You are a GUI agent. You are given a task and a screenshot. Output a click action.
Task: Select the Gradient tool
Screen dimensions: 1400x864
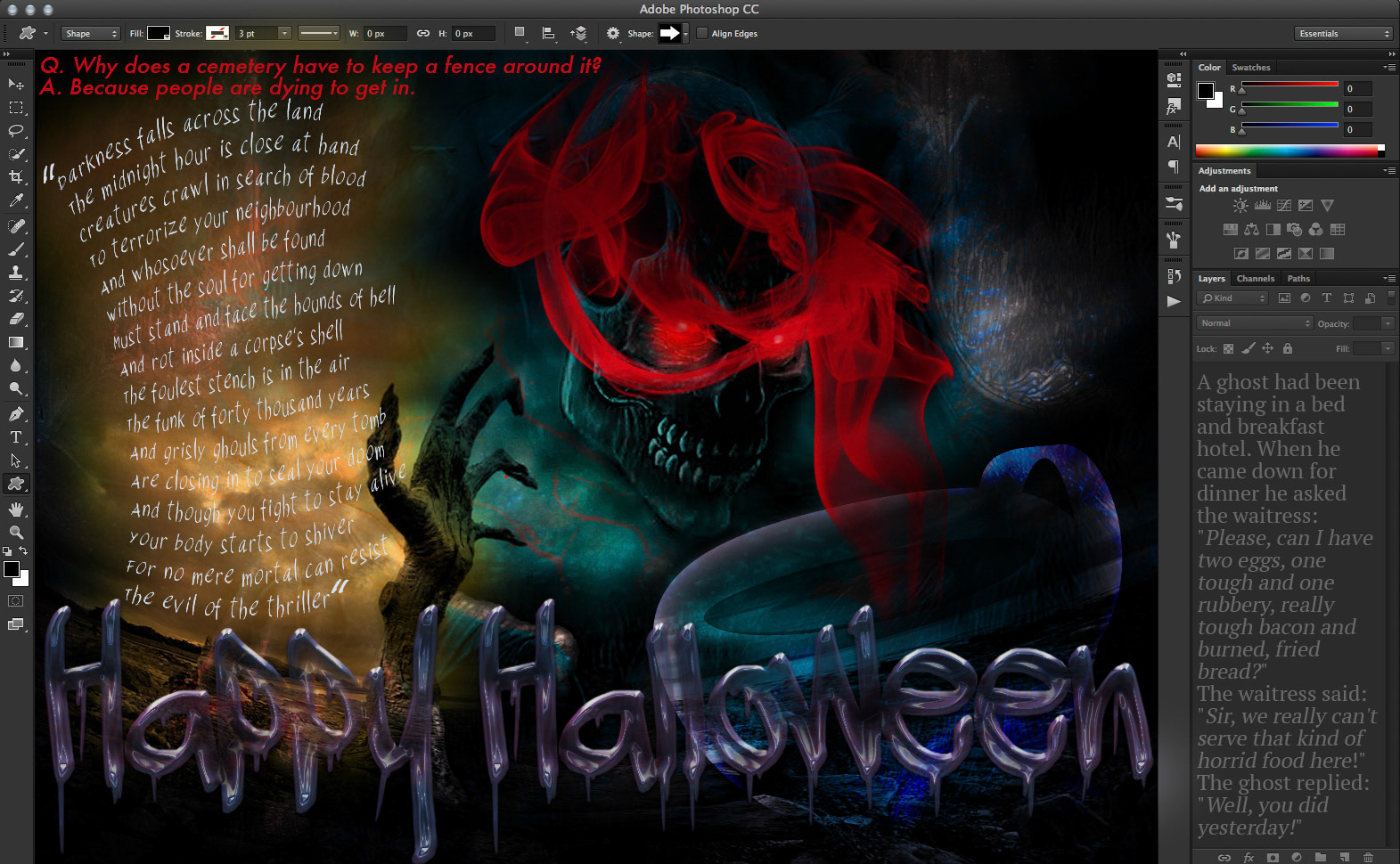[x=16, y=342]
